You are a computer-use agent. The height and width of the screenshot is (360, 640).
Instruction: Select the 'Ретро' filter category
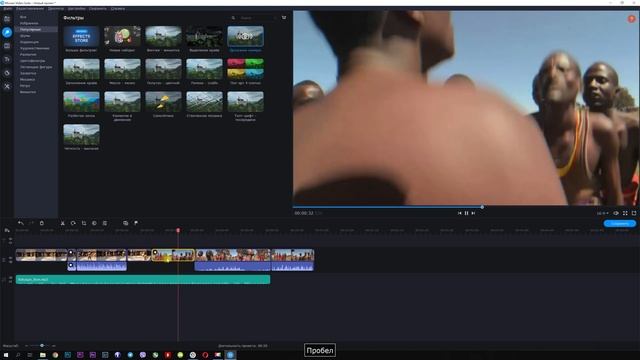click(x=25, y=86)
